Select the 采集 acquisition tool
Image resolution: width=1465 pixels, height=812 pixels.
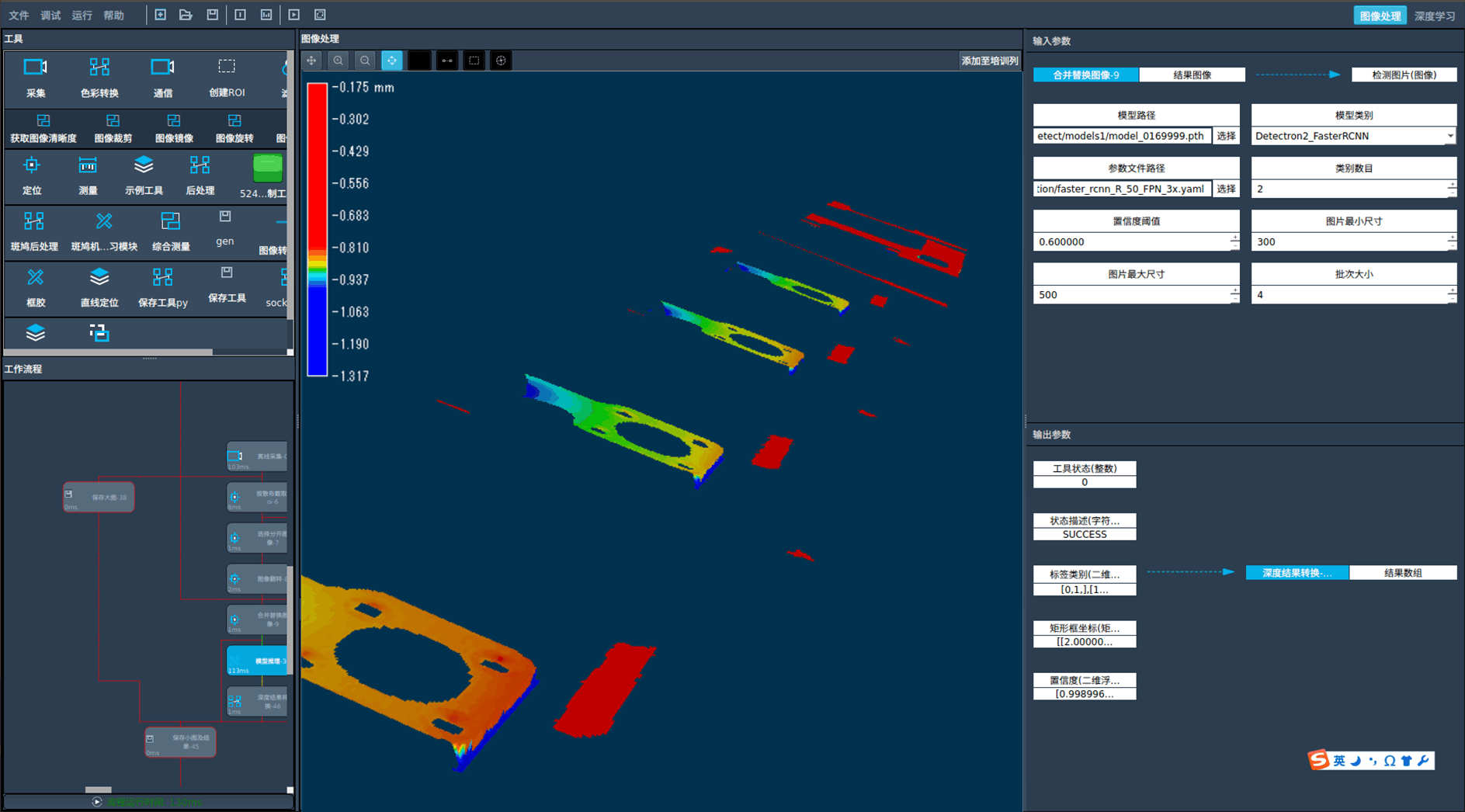(36, 77)
